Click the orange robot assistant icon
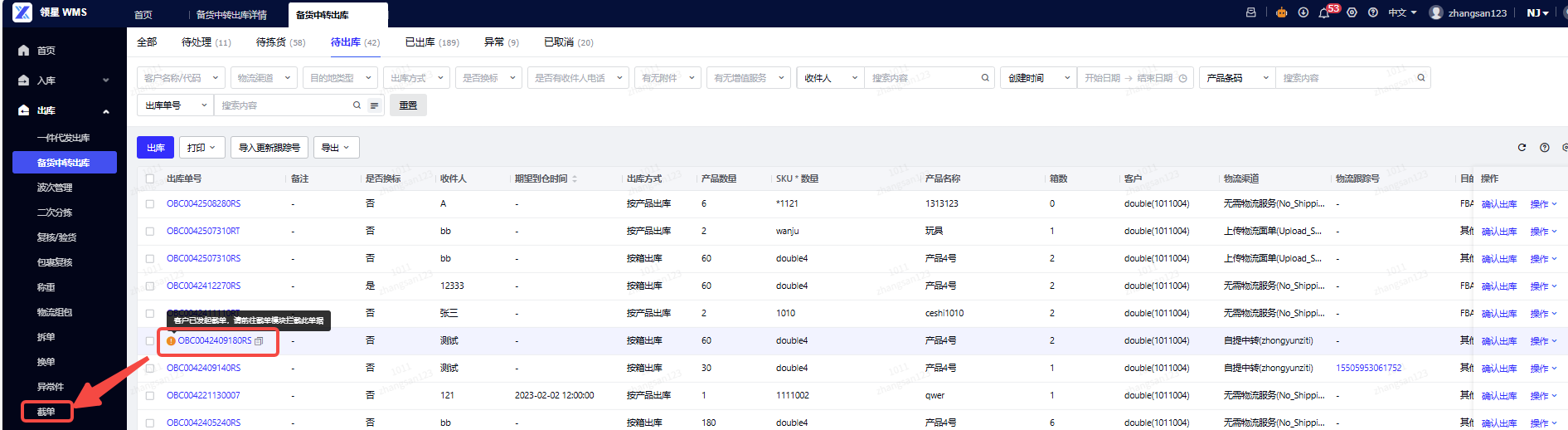The height and width of the screenshot is (430, 1568). [x=1281, y=12]
